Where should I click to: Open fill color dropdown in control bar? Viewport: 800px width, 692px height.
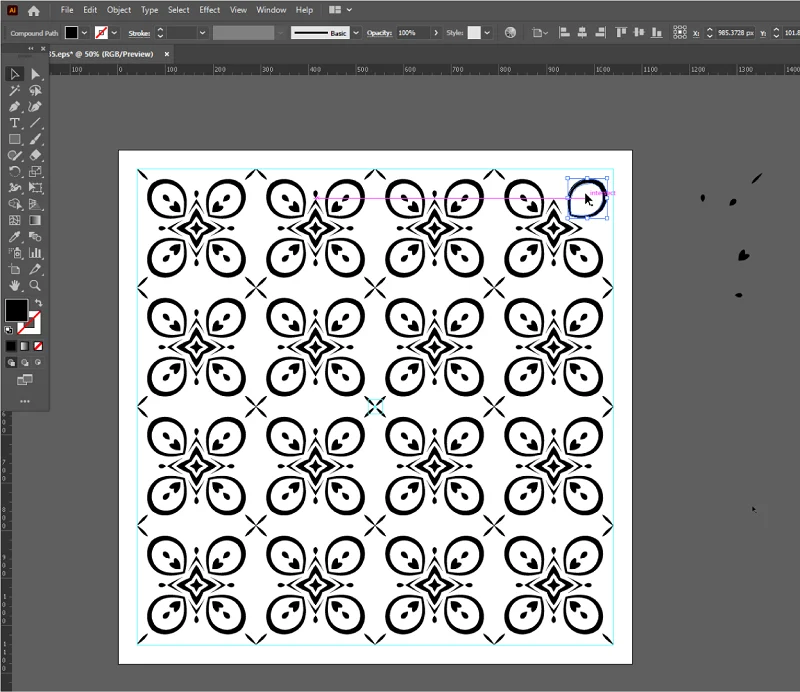(x=84, y=33)
